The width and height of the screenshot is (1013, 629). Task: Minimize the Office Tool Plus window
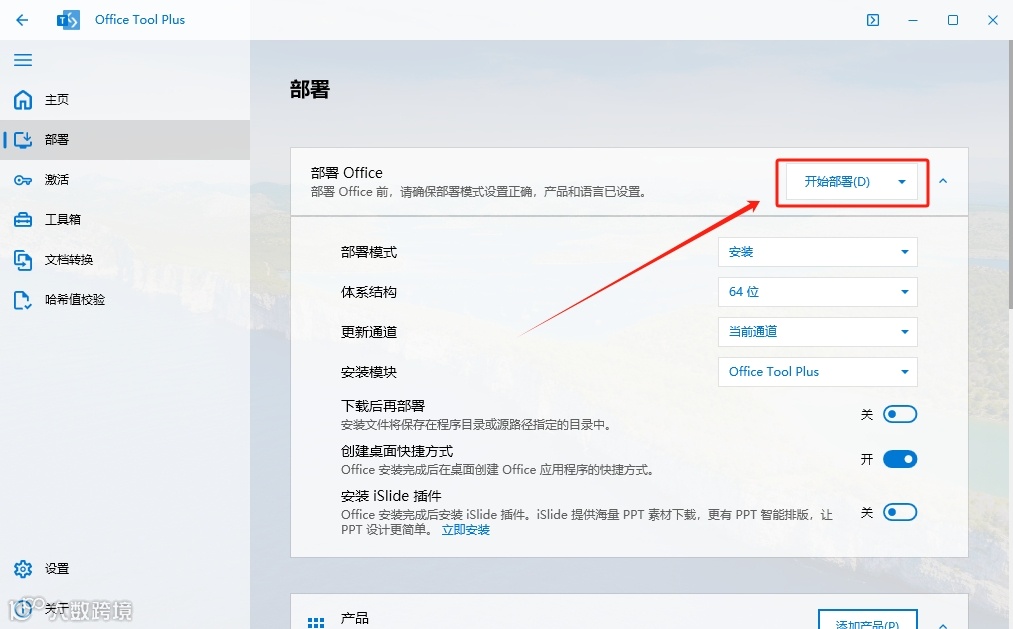[x=913, y=20]
